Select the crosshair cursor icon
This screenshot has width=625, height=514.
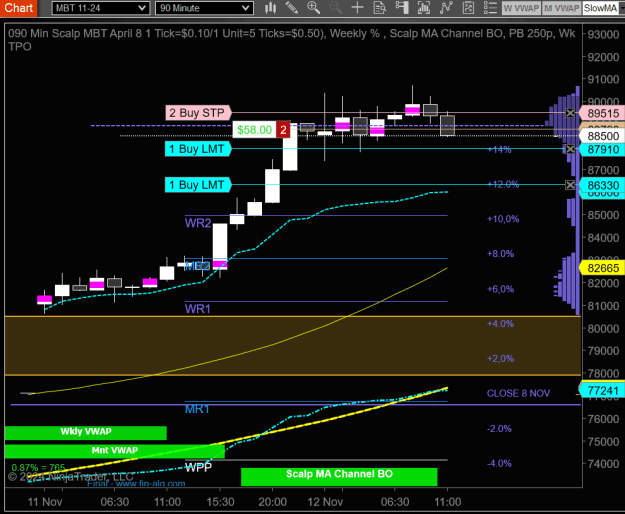[x=358, y=8]
